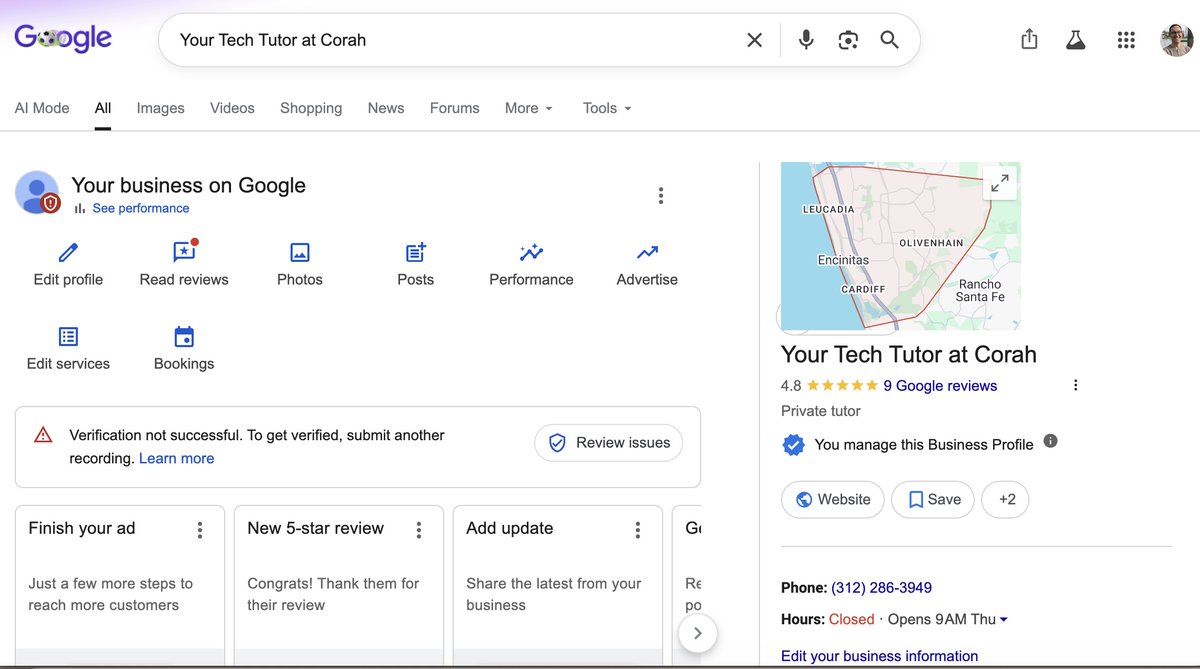Click Learn more verification link
The height and width of the screenshot is (669, 1200).
click(176, 459)
